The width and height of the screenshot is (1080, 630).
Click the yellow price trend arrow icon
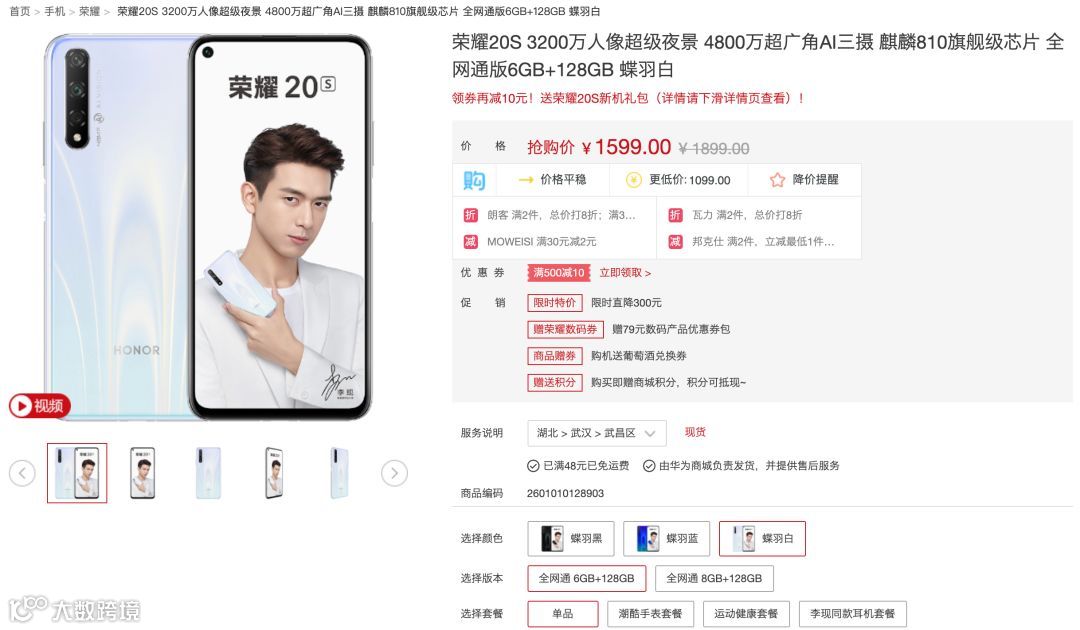click(x=526, y=180)
